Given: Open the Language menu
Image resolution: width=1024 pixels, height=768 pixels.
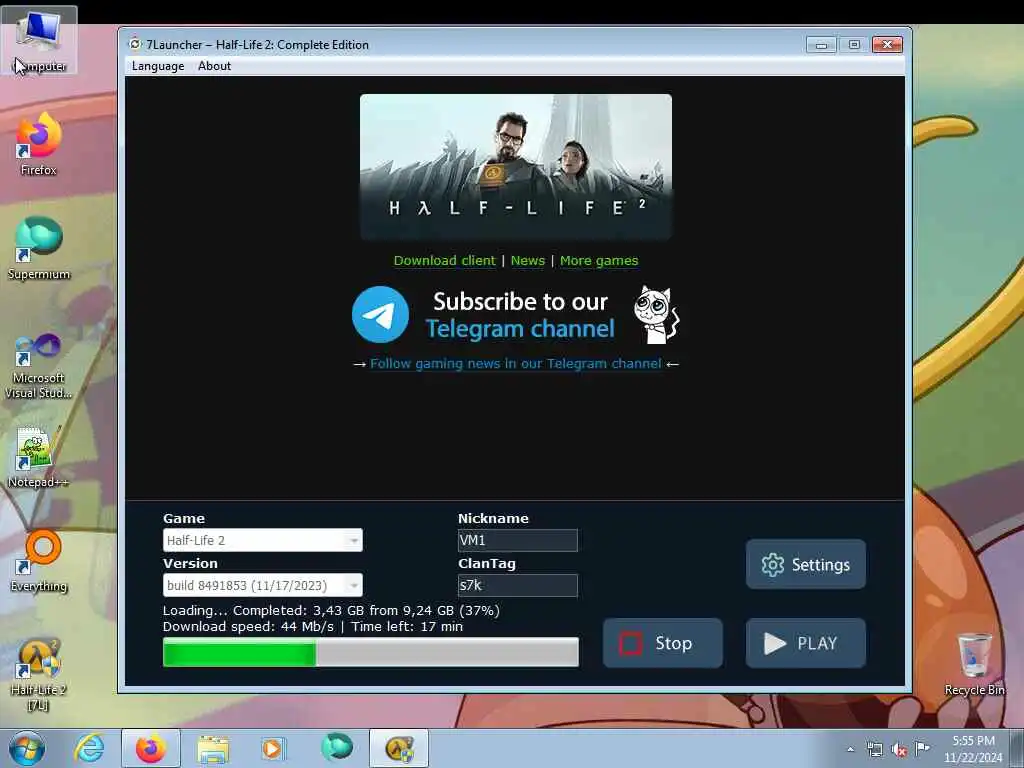Looking at the screenshot, I should (158, 66).
